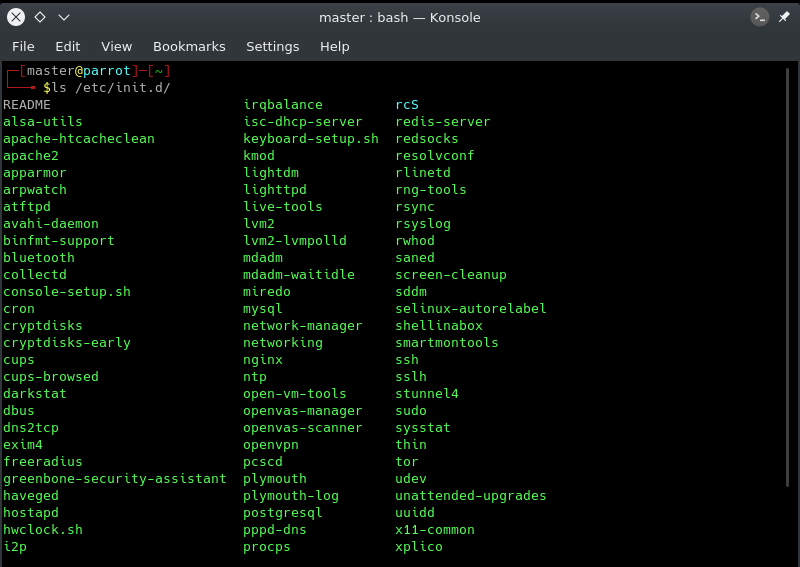Click the openvpn entry

coord(271,445)
